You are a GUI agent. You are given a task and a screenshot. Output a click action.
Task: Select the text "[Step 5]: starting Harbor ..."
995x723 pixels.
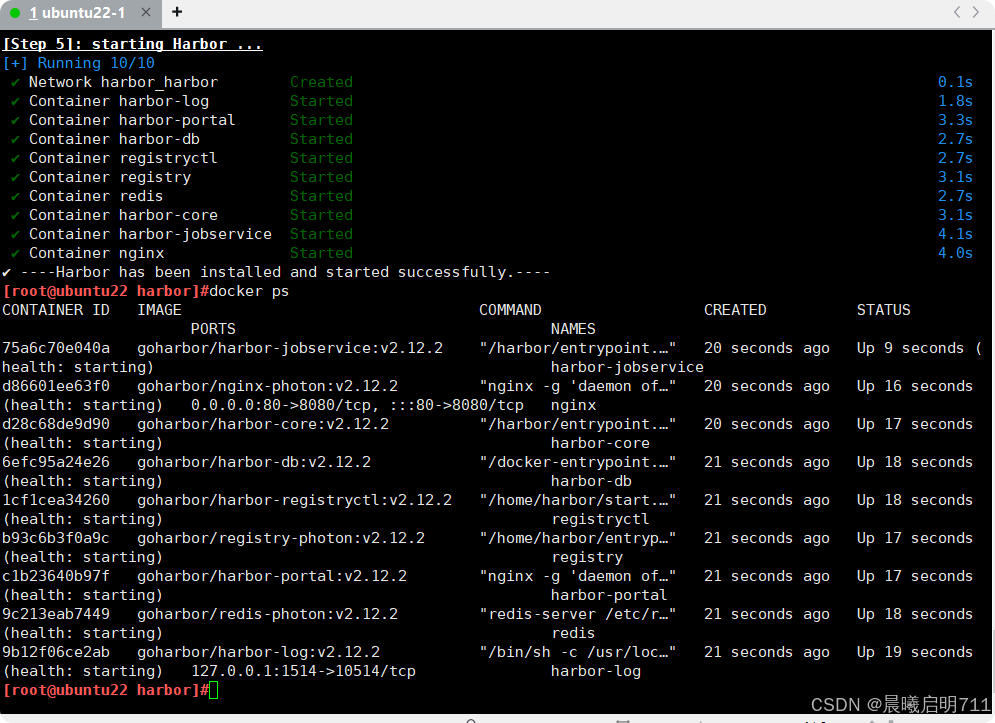click(133, 44)
